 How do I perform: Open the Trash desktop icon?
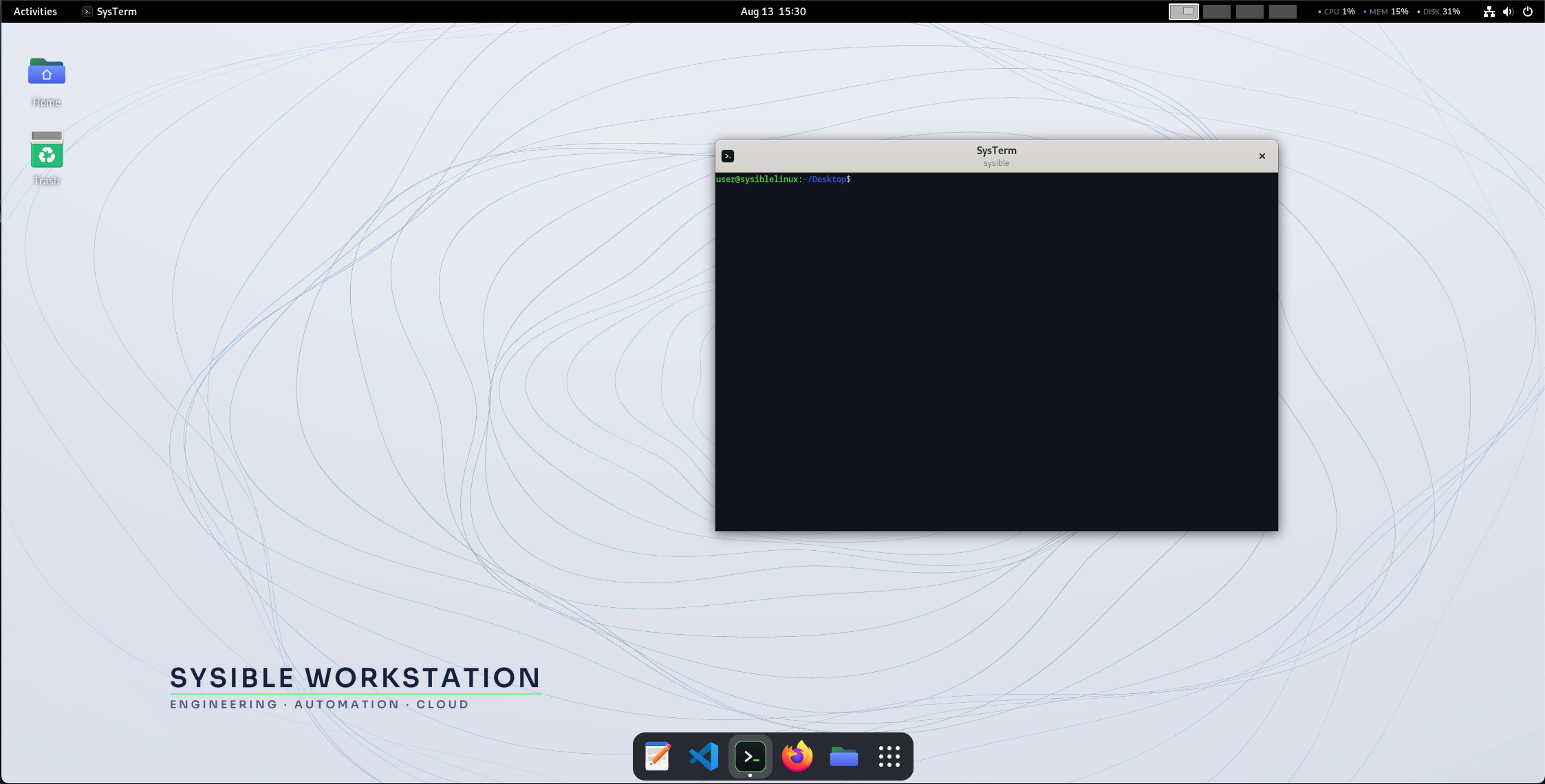coord(46,158)
